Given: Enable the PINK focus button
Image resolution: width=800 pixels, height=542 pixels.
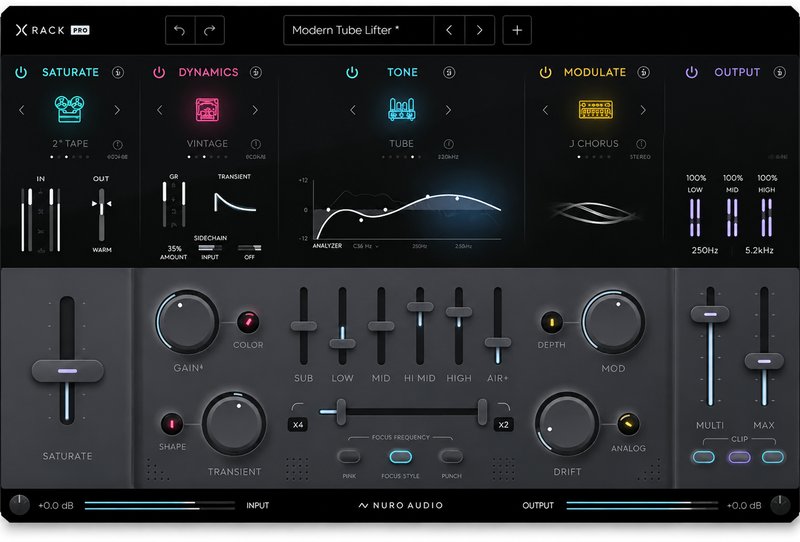Looking at the screenshot, I should point(349,456).
